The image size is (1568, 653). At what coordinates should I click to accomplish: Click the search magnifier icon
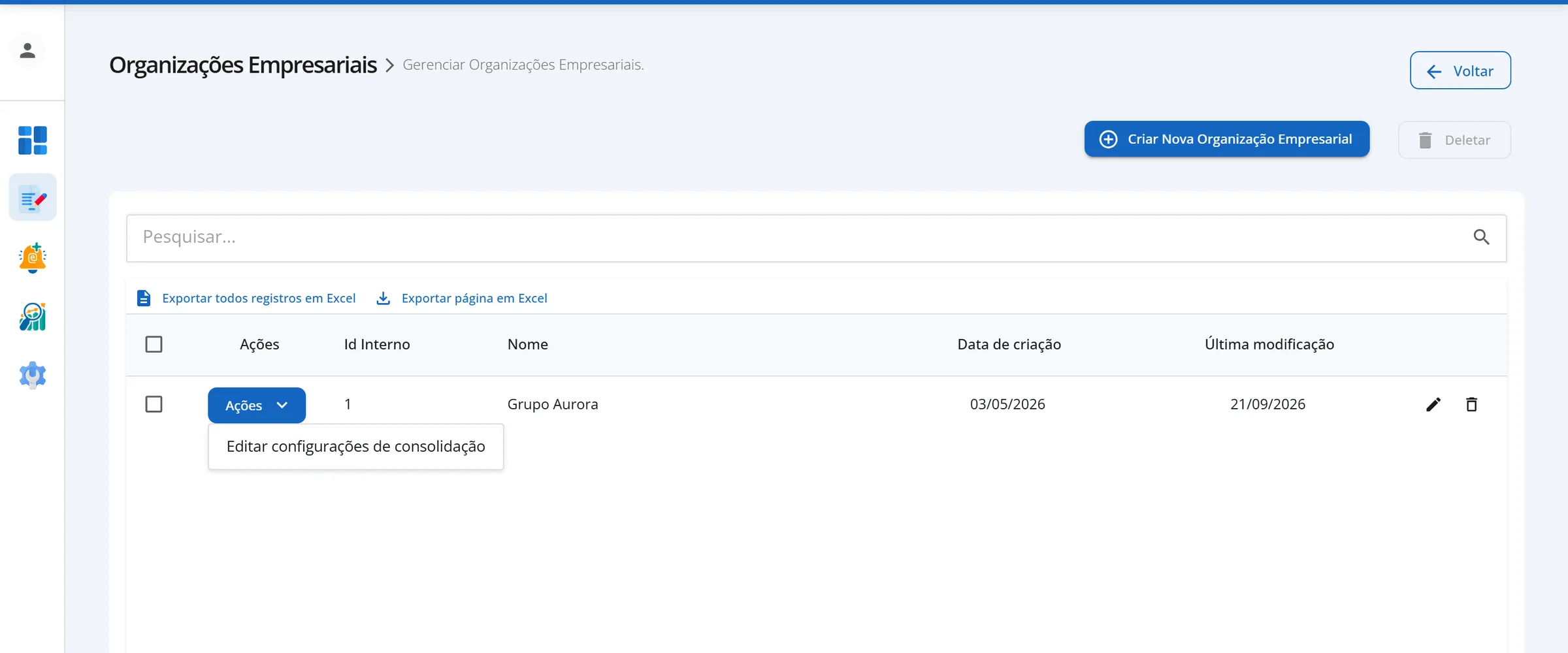[x=1482, y=237]
